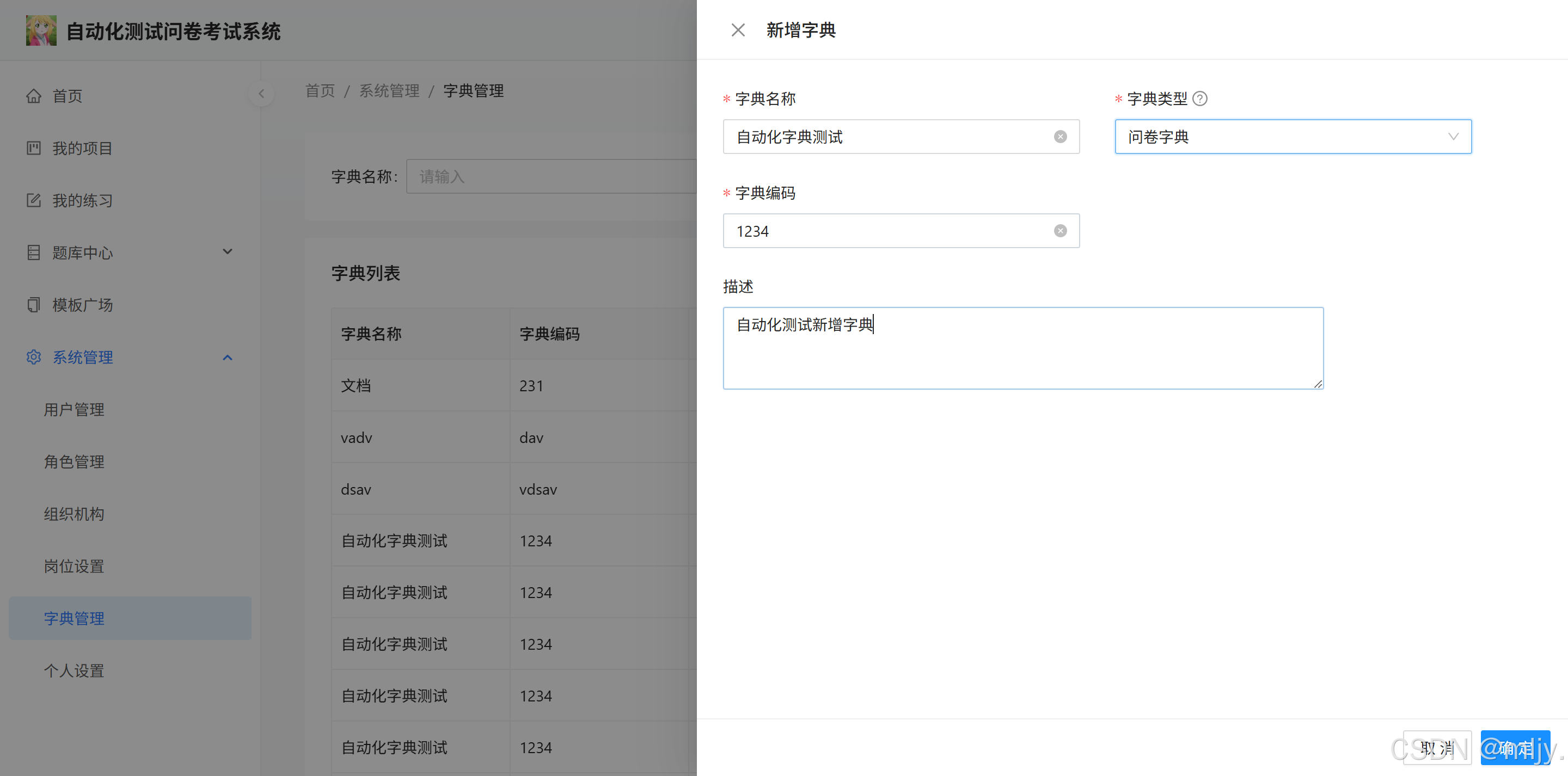This screenshot has width=1568, height=776.
Task: Close the 新增字典 drawer with the X icon
Action: (x=738, y=30)
